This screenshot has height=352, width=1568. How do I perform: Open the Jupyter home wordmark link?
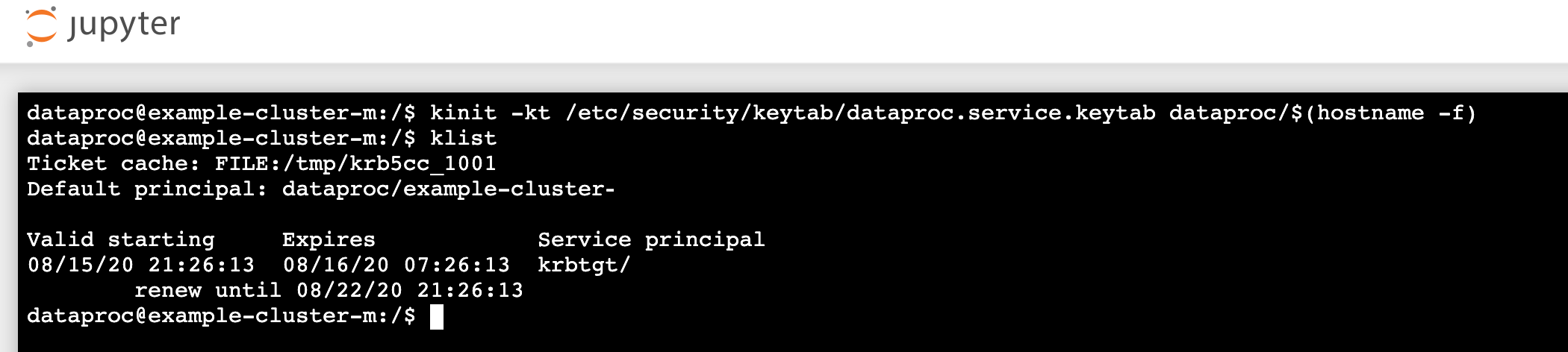124,25
